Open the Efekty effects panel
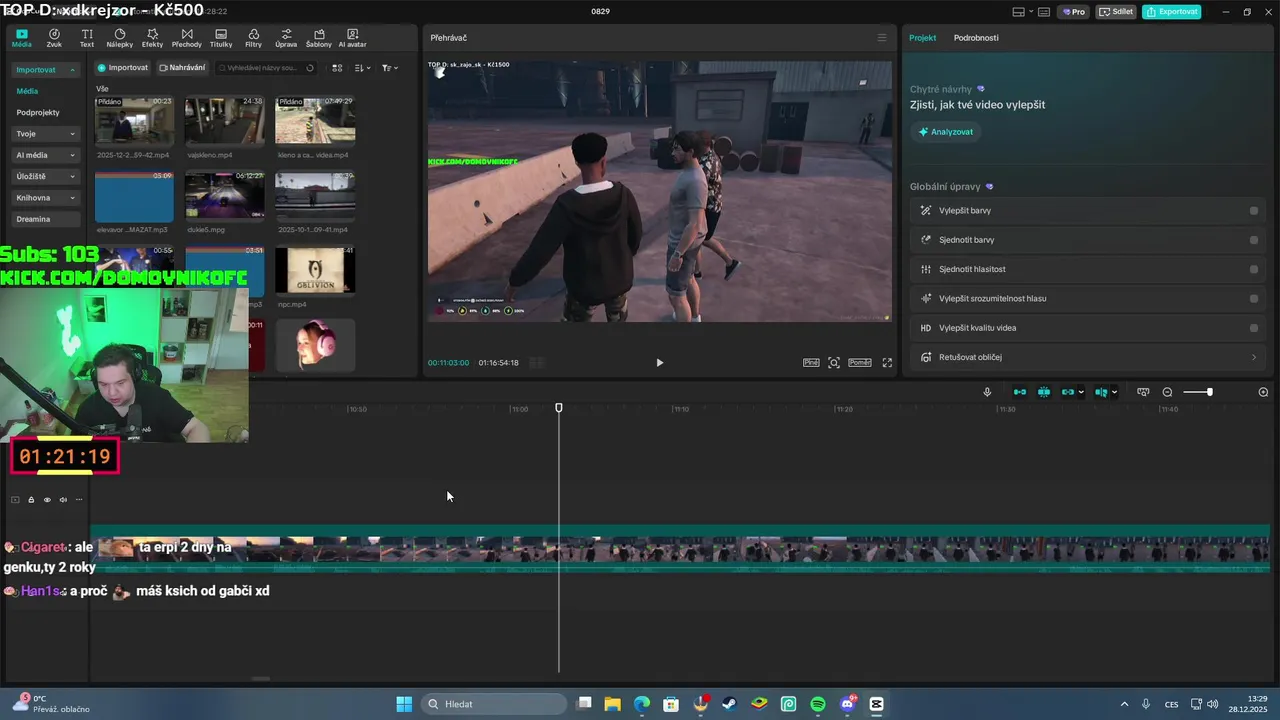This screenshot has width=1280, height=720. 152,38
